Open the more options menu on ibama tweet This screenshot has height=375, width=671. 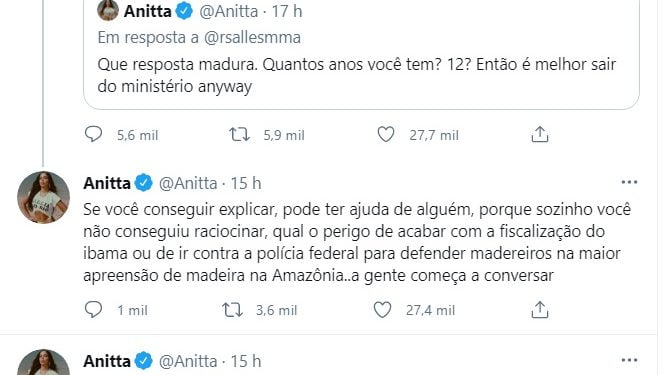pos(629,183)
